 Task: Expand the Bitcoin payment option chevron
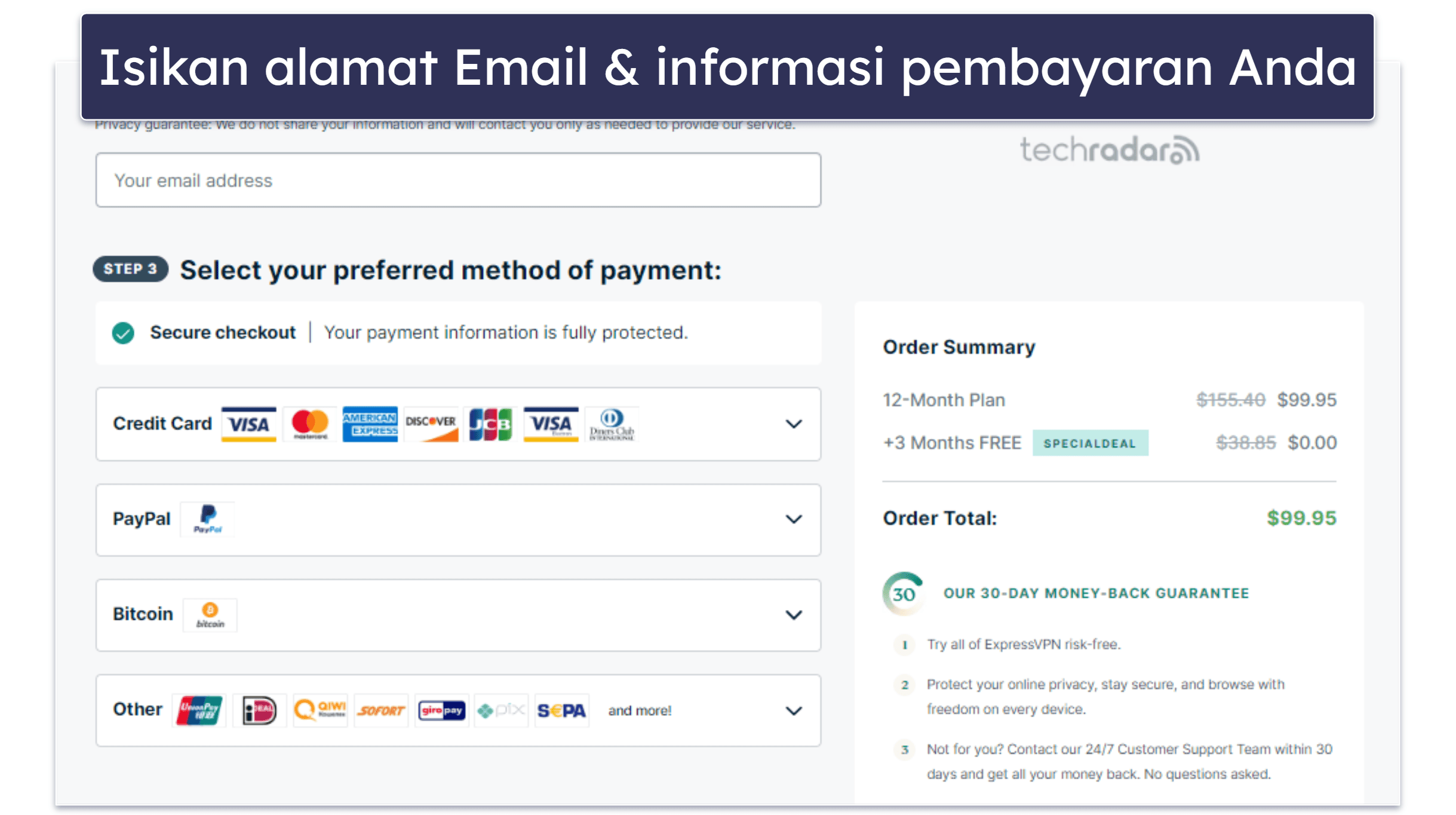point(794,615)
